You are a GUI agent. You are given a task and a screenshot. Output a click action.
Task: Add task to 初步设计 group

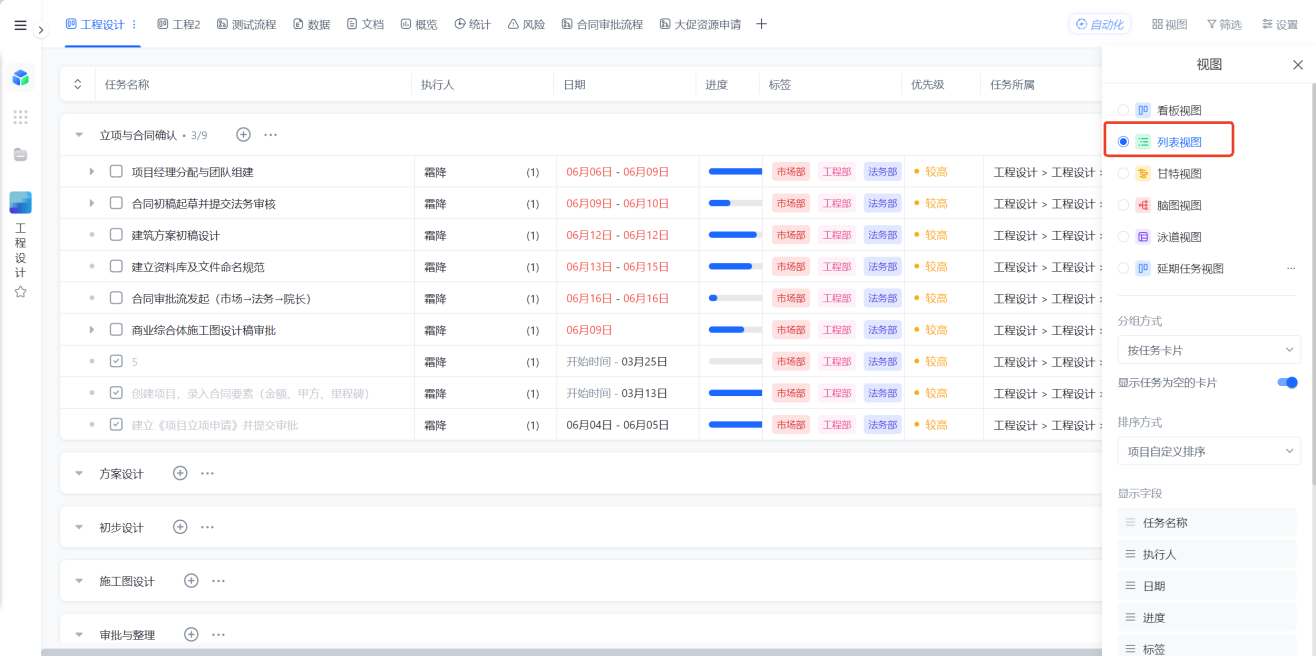tap(180, 526)
